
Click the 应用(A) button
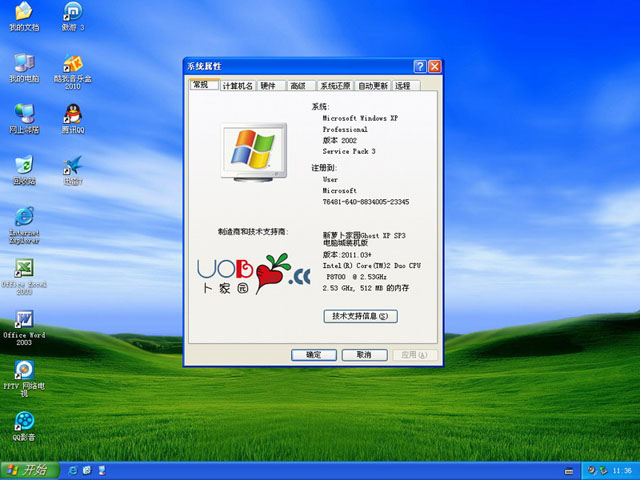[414, 355]
